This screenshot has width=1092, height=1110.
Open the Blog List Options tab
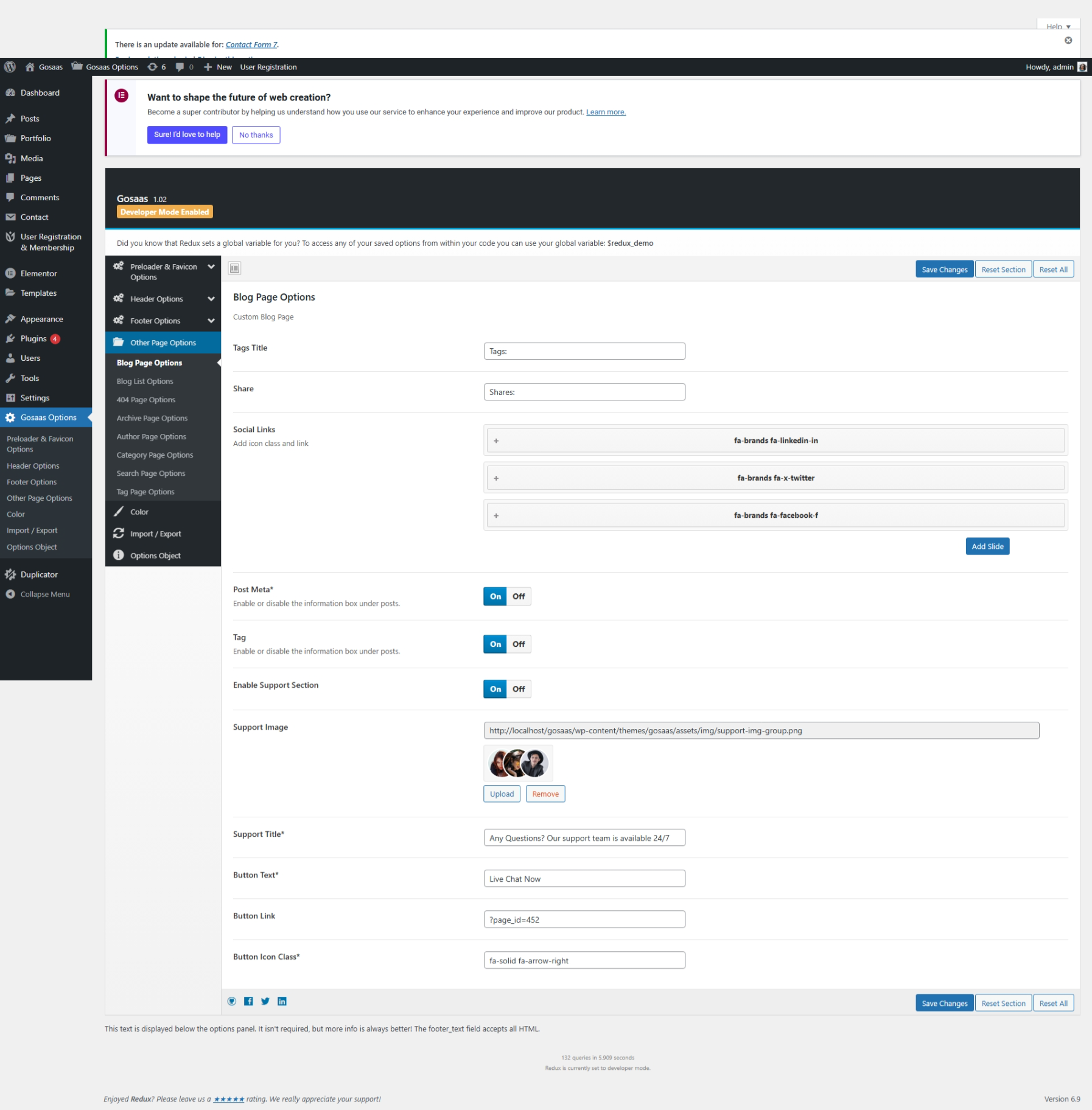pyautogui.click(x=145, y=382)
